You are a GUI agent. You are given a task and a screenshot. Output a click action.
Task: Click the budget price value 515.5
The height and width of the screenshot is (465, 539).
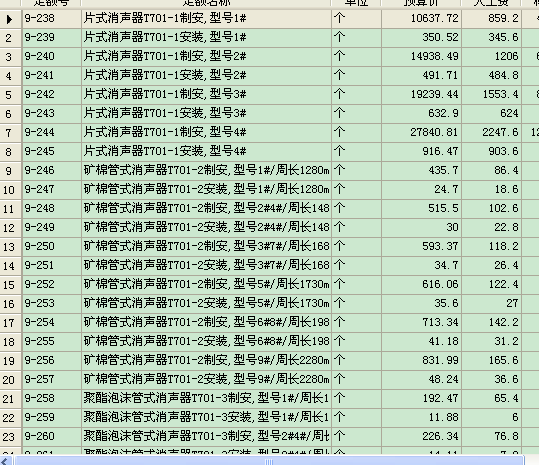click(x=443, y=209)
